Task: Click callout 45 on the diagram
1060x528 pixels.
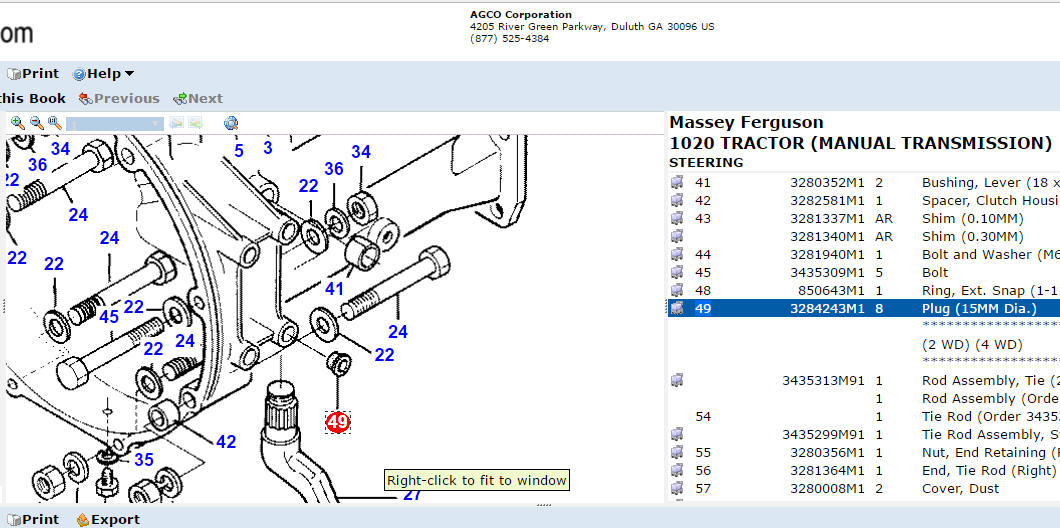Action: (x=109, y=317)
